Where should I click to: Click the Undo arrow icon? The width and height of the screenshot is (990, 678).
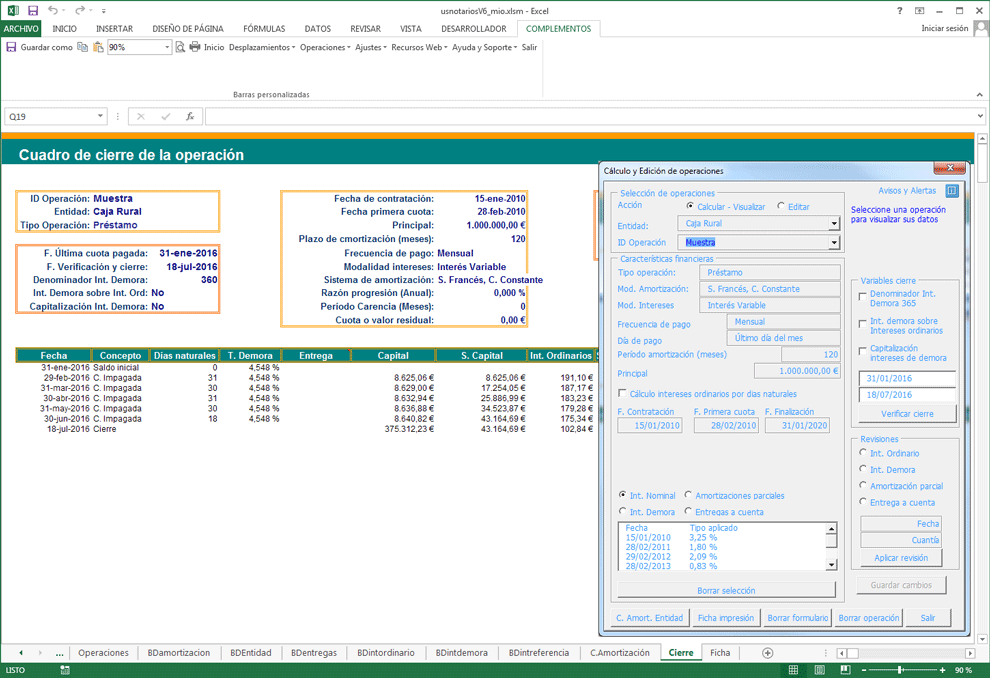53,10
